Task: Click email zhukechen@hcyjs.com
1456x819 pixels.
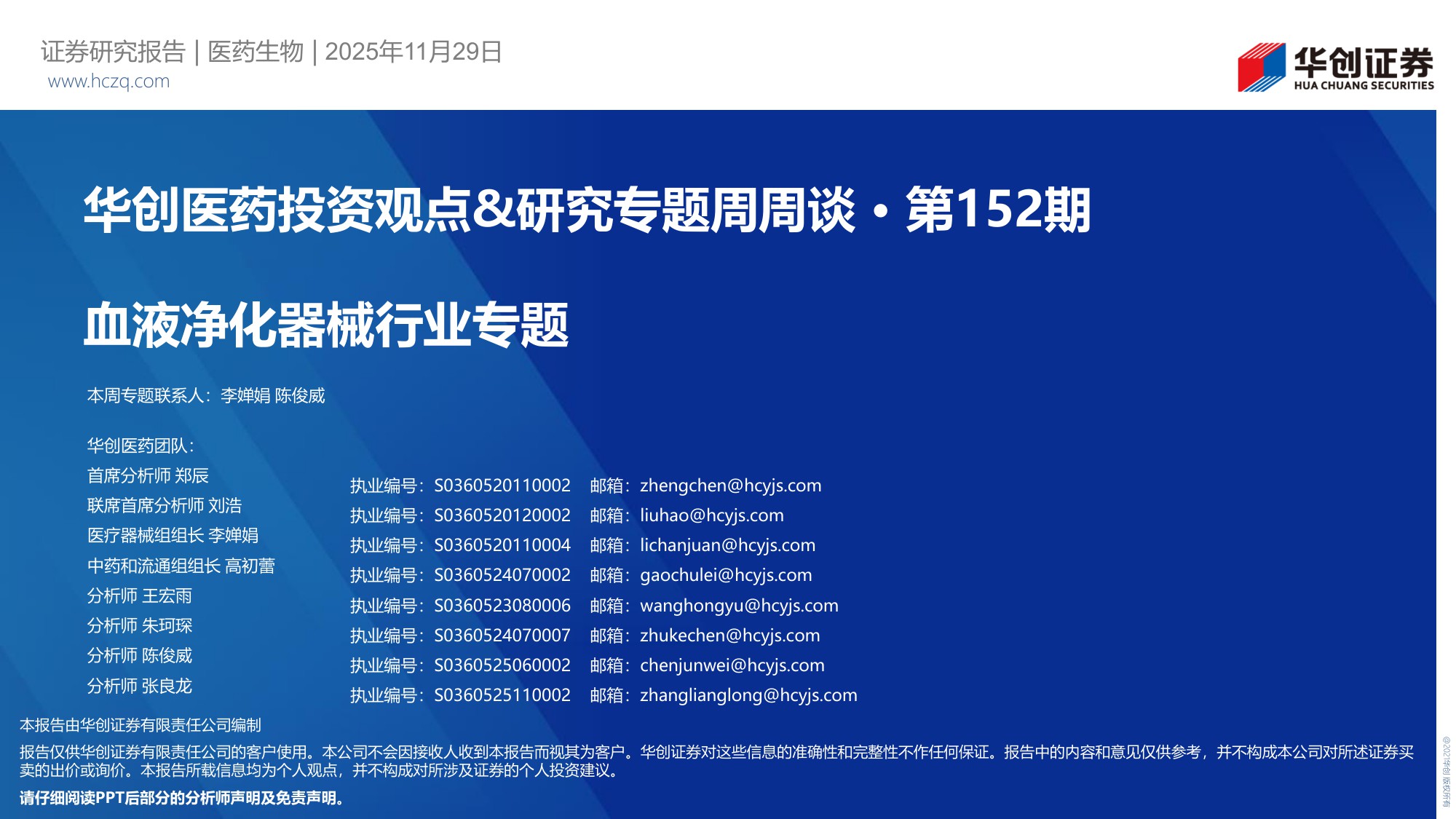Action: pos(729,636)
